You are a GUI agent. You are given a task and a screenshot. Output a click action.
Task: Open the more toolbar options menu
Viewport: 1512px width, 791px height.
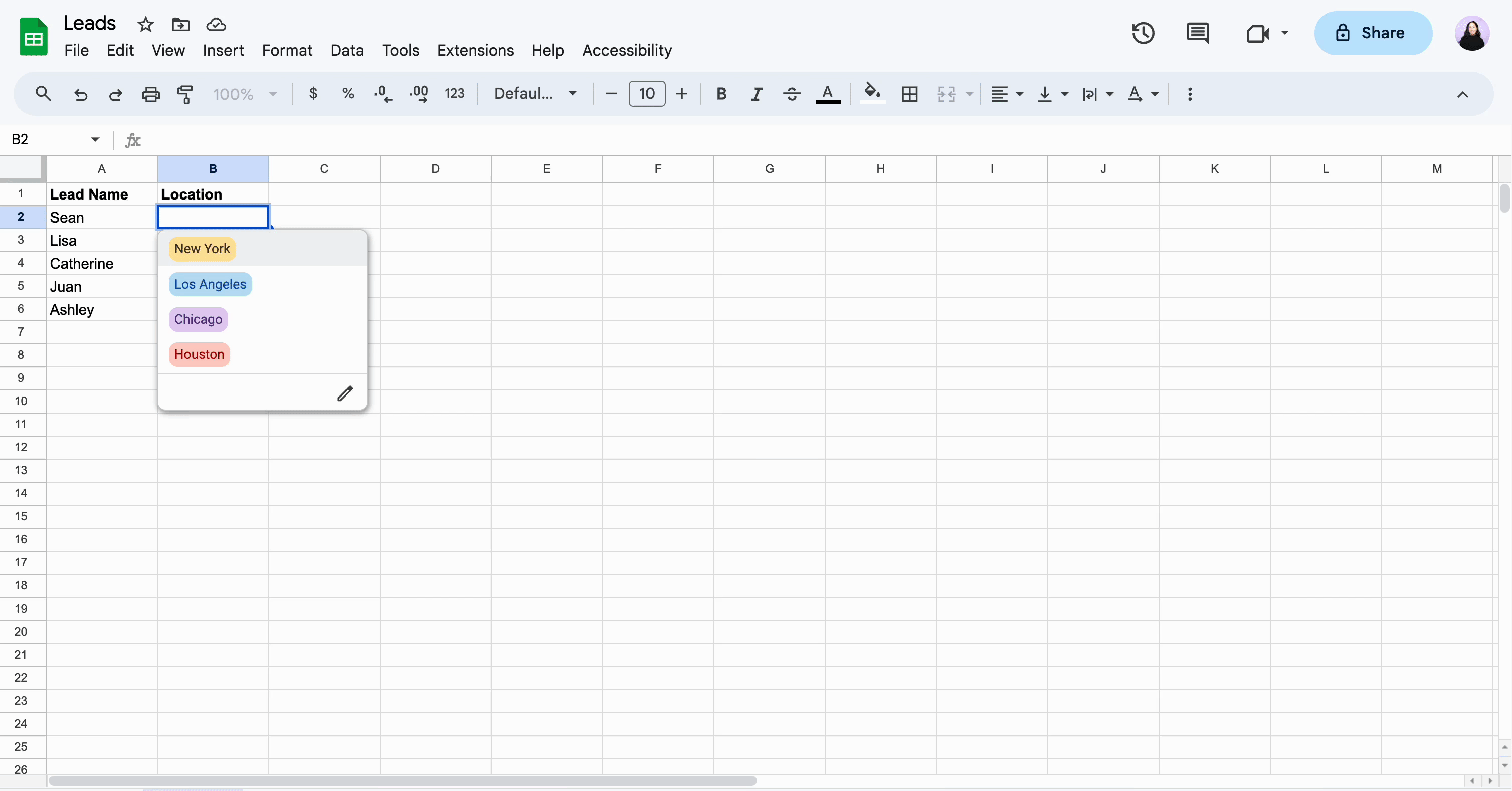(1190, 94)
